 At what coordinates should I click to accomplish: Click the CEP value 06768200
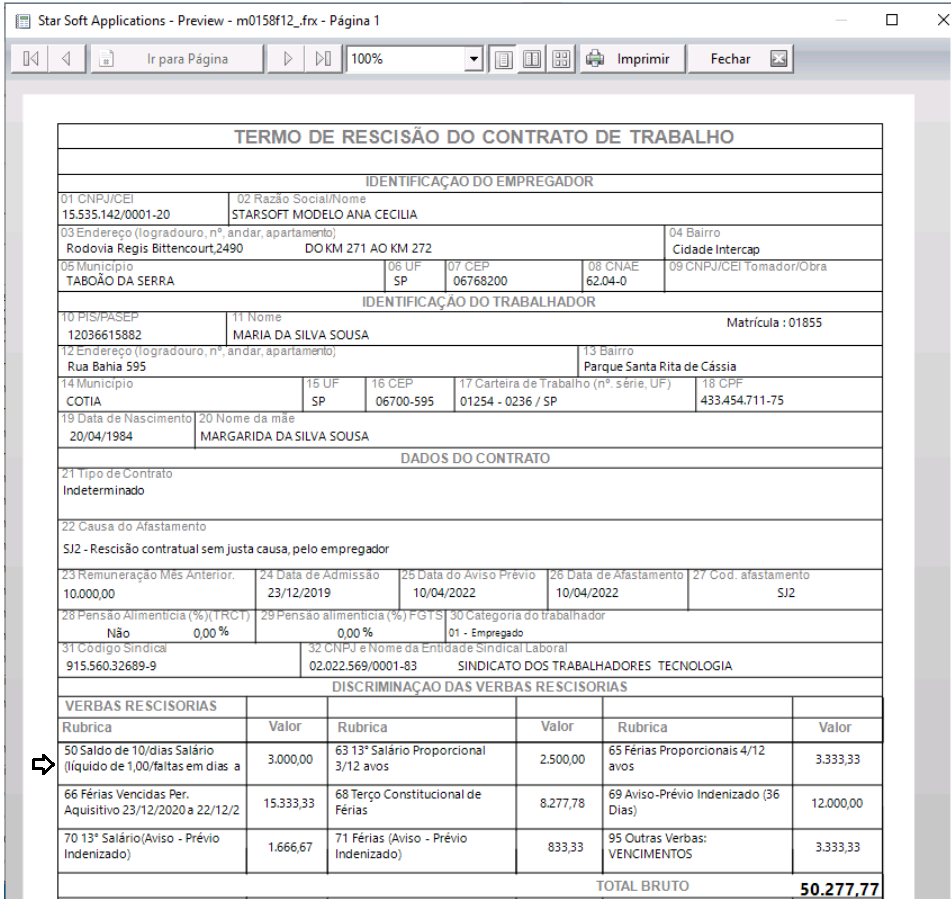(x=480, y=281)
